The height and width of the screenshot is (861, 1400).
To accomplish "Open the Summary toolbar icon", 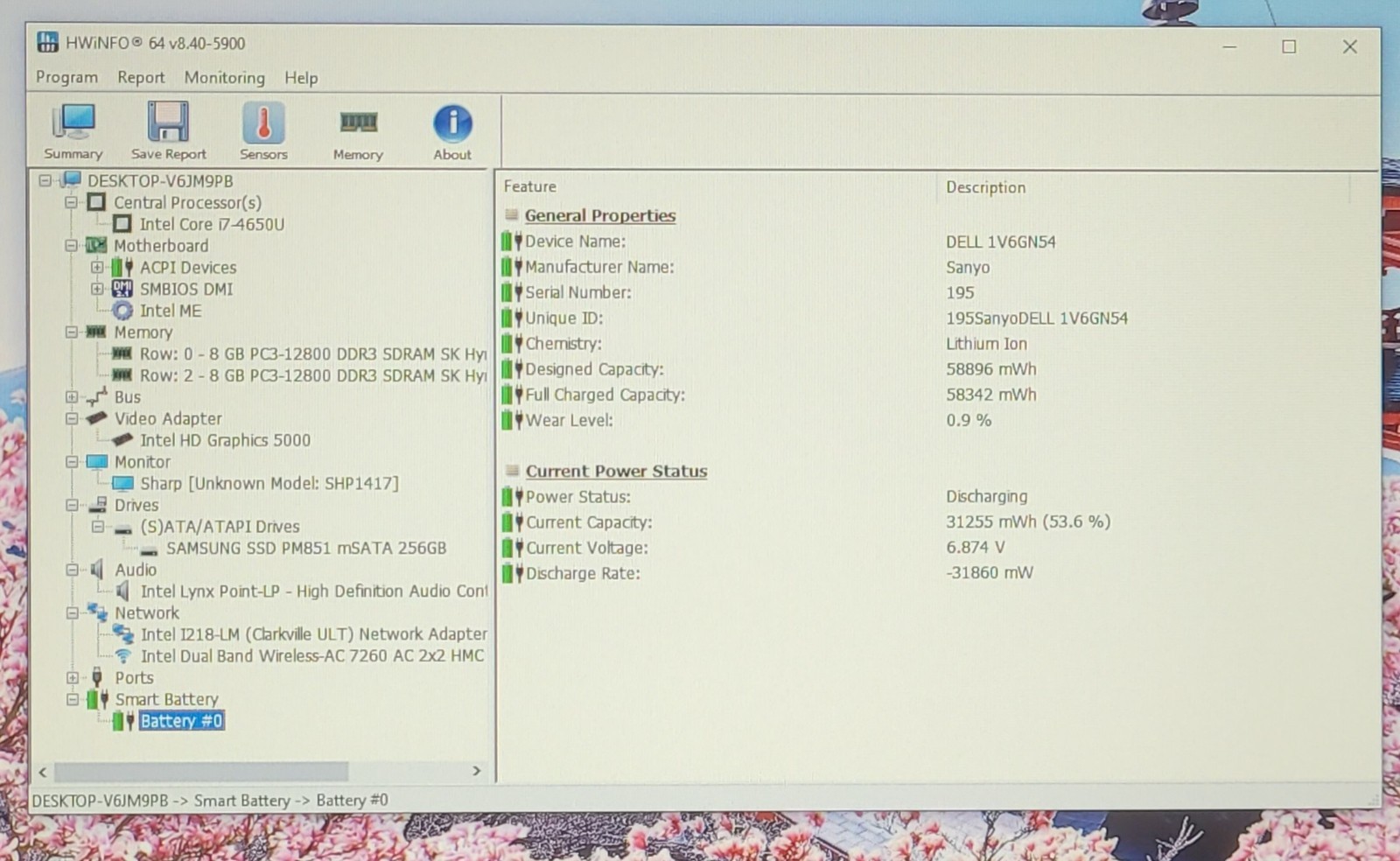I will click(73, 122).
